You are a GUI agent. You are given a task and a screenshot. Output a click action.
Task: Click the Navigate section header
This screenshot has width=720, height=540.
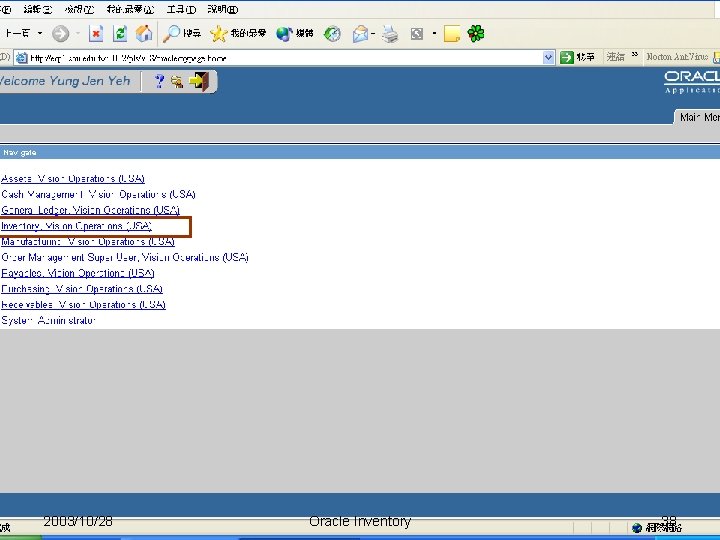coord(19,152)
